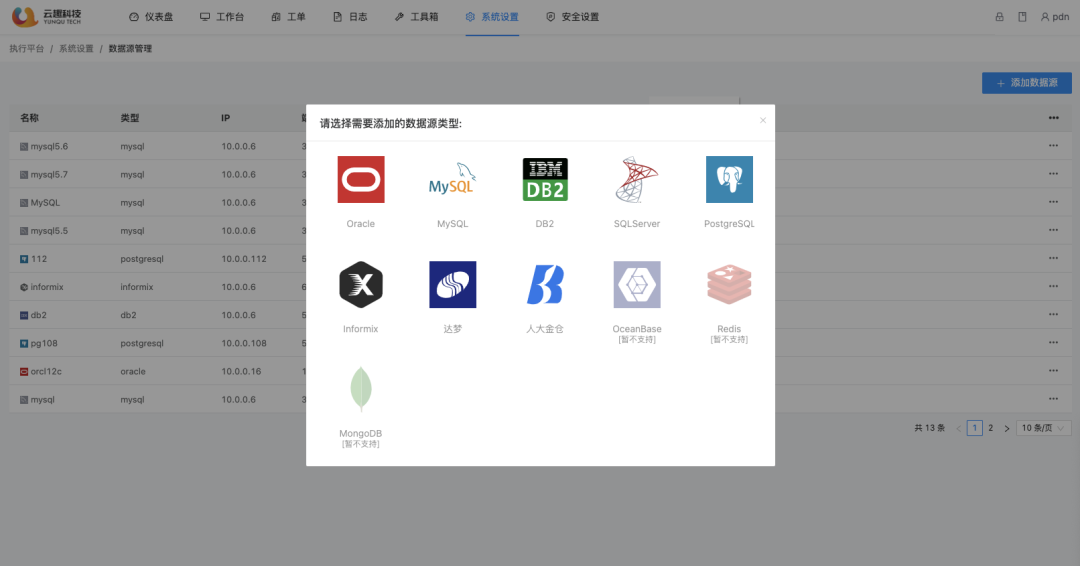The image size is (1080, 566).
Task: Open actions menu for last mysql row
Action: tap(1053, 399)
